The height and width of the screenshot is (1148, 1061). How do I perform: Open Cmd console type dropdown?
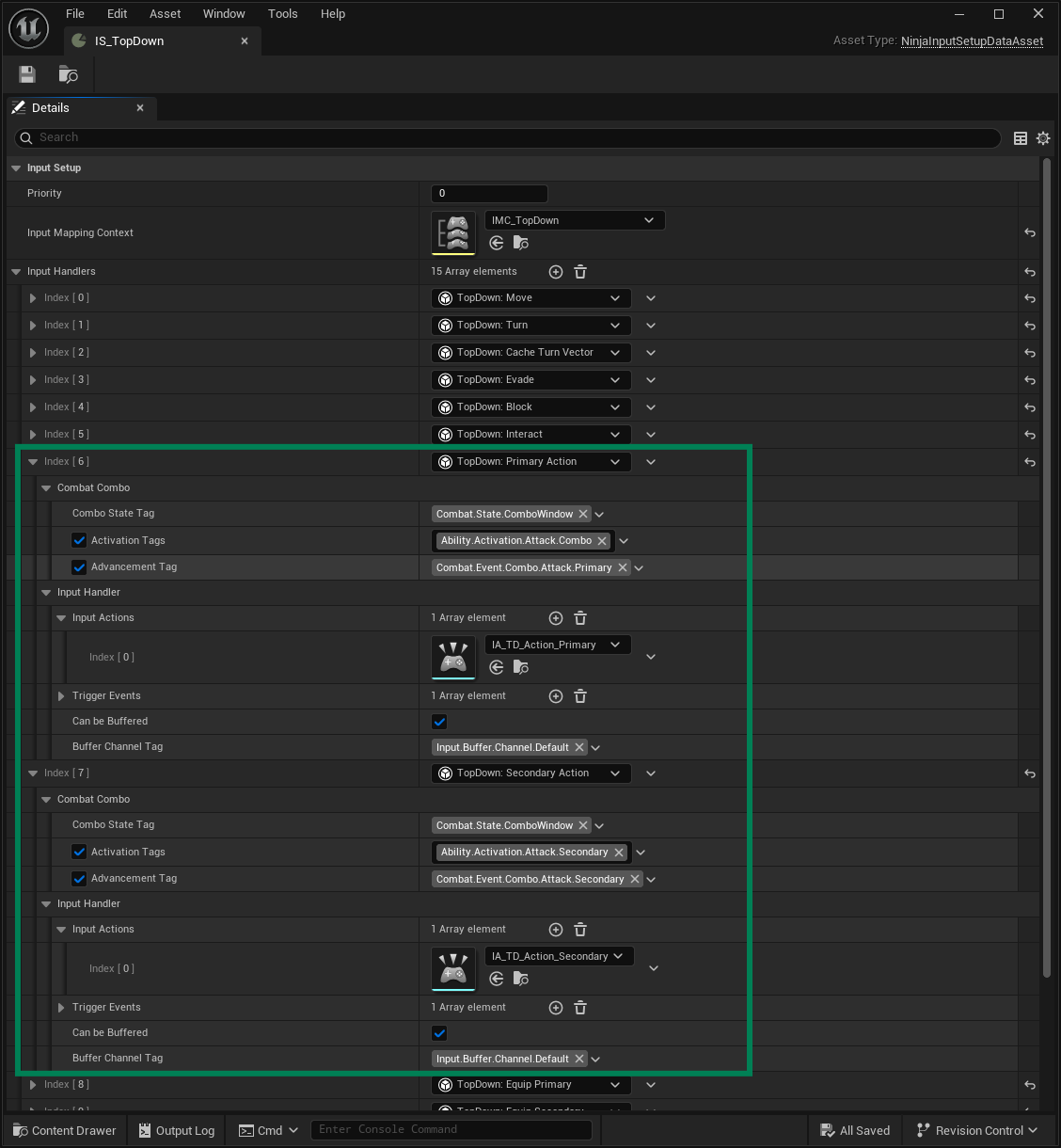pyautogui.click(x=269, y=1130)
